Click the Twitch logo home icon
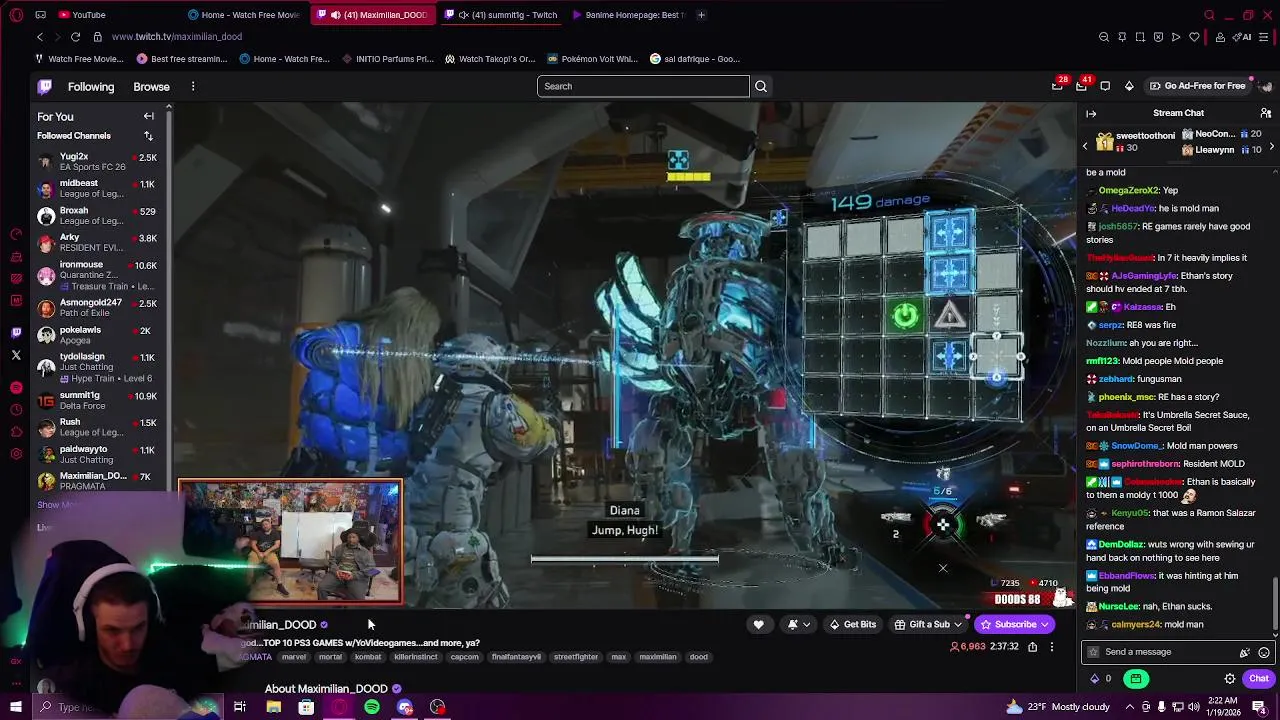Viewport: 1280px width, 720px height. 45,86
